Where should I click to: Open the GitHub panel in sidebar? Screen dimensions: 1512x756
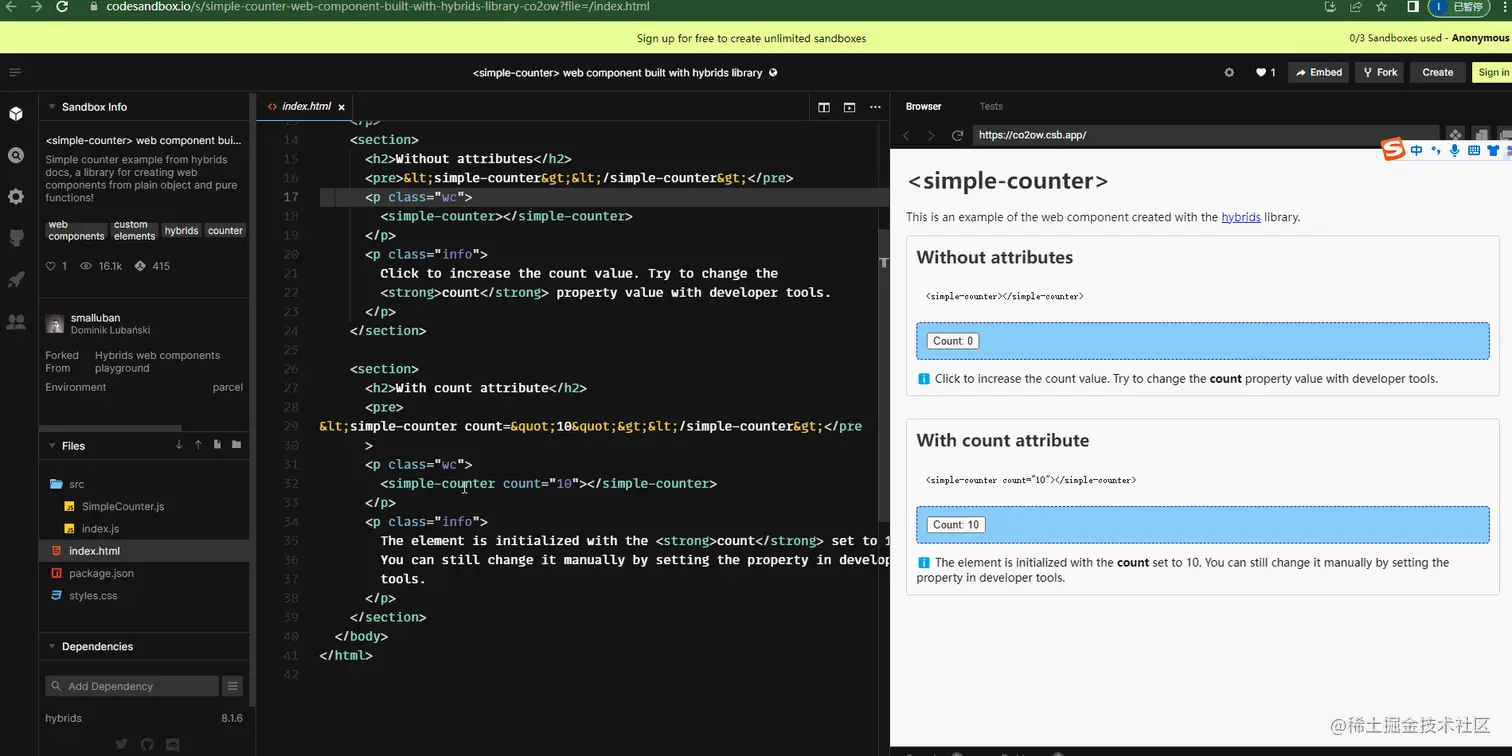16,238
